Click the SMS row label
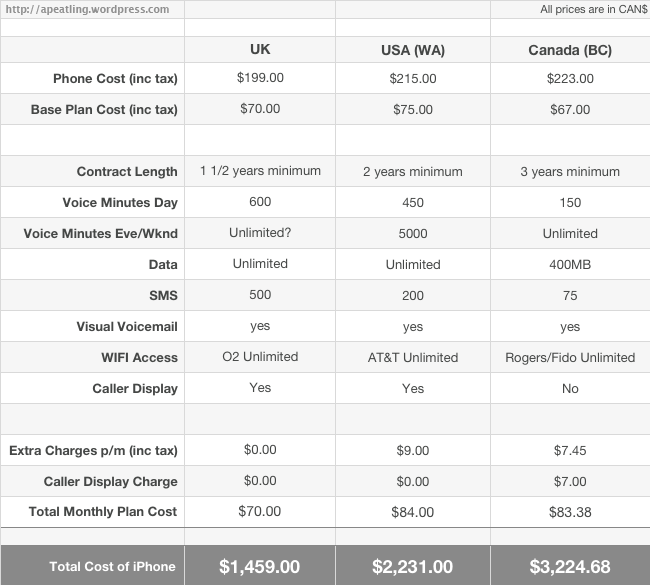 point(163,296)
